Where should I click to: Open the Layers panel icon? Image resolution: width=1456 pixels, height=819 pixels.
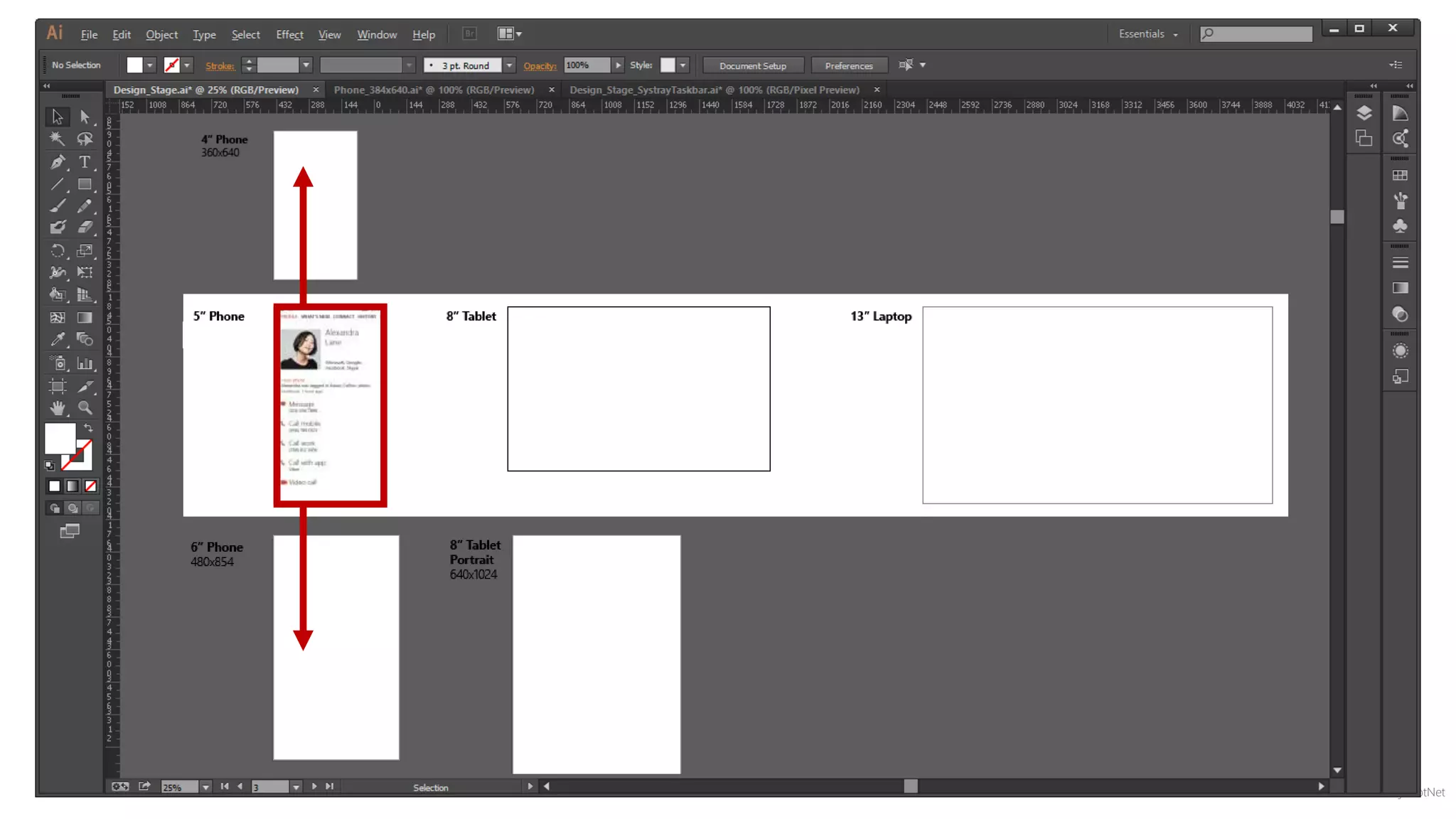pyautogui.click(x=1364, y=114)
